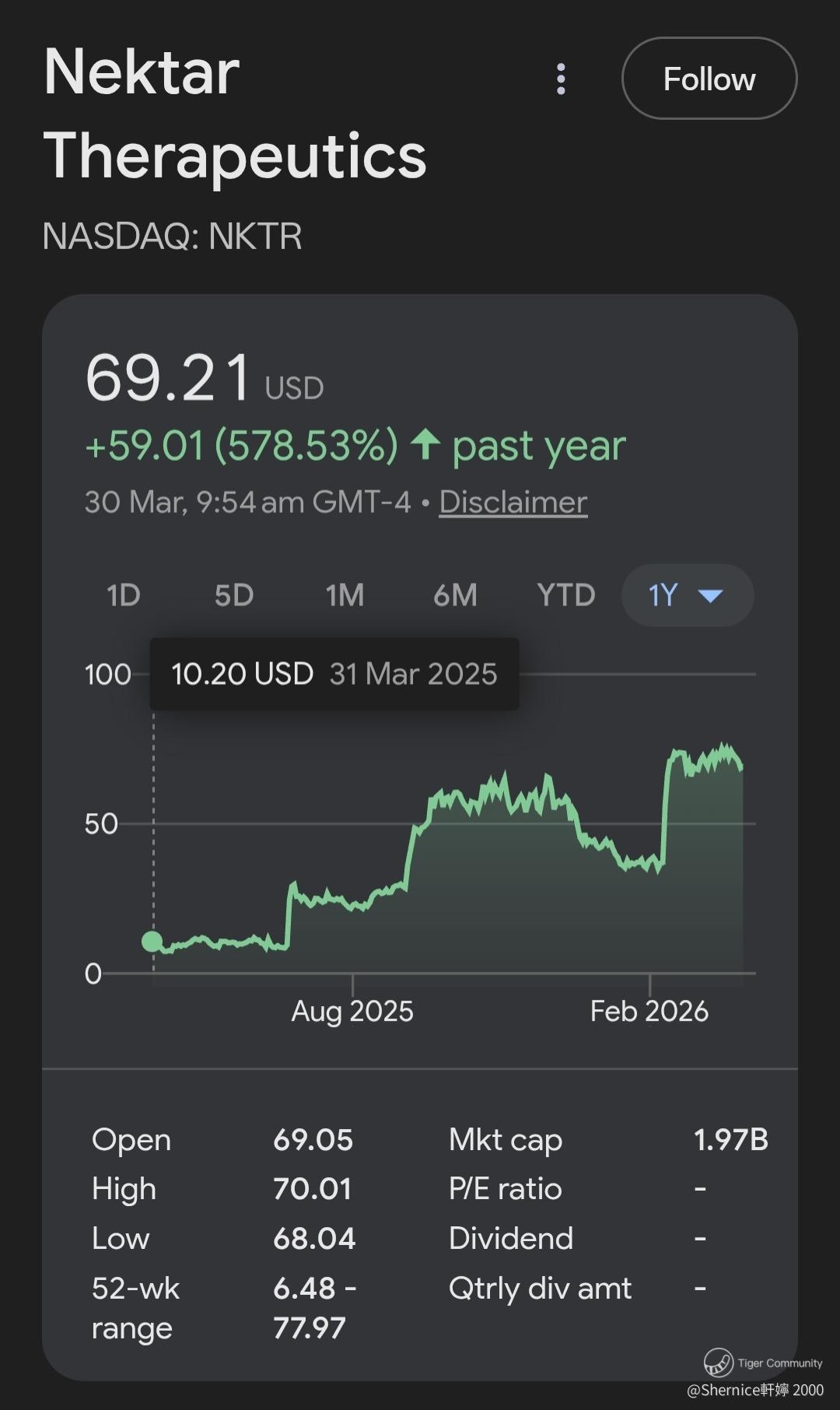Select the YTD range tab
The image size is (840, 1410).
click(x=565, y=595)
